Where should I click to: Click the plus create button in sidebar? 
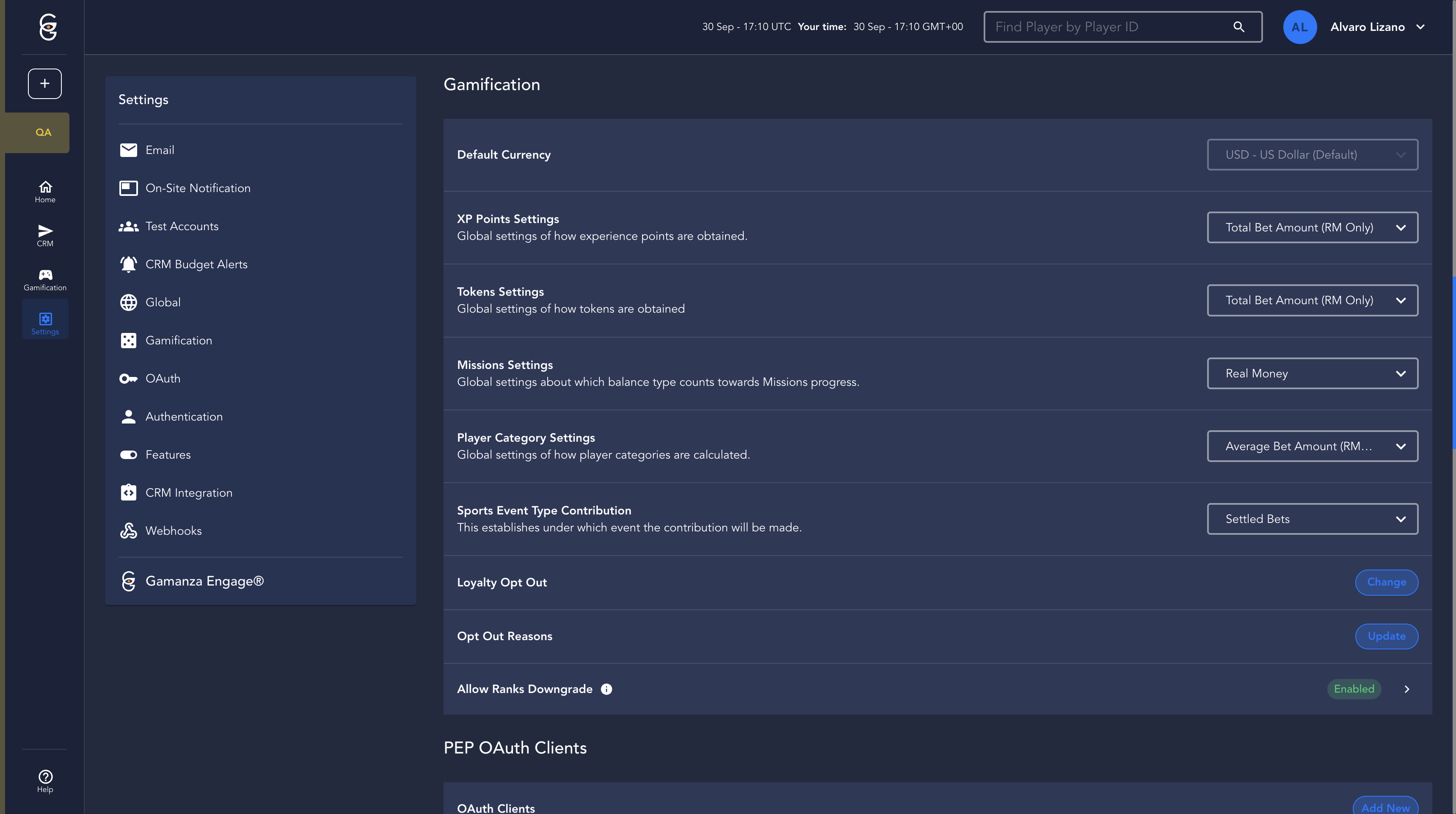click(x=44, y=84)
